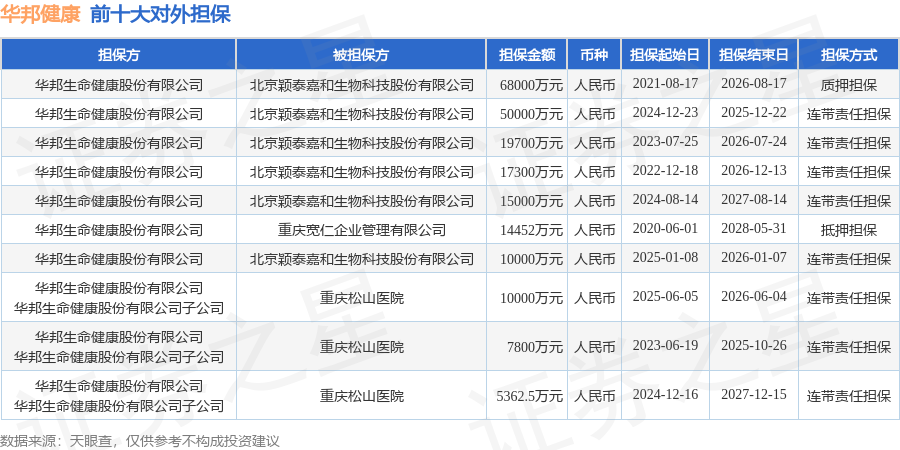
Task: Select the 担保方式 column header
Action: (849, 55)
